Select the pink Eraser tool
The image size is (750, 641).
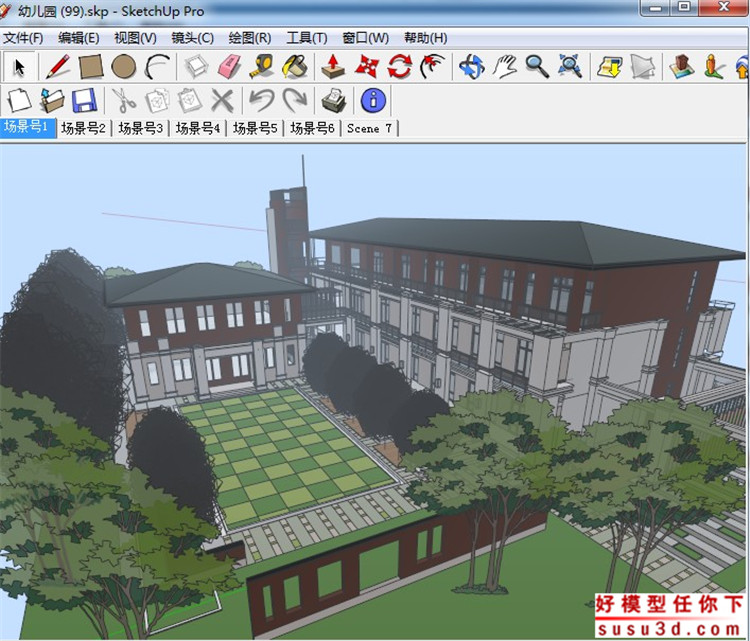point(230,66)
